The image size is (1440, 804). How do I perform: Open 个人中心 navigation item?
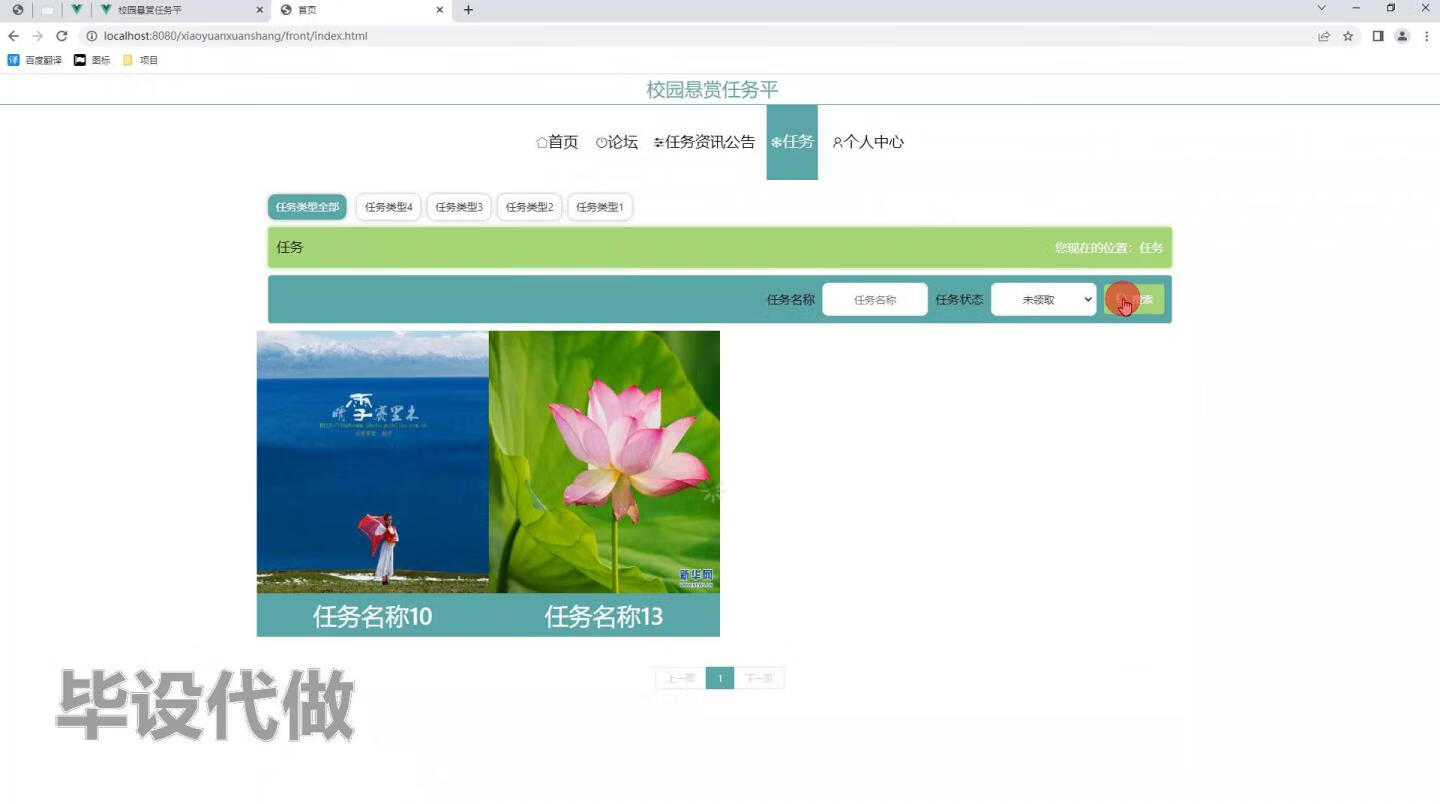pyautogui.click(x=867, y=142)
